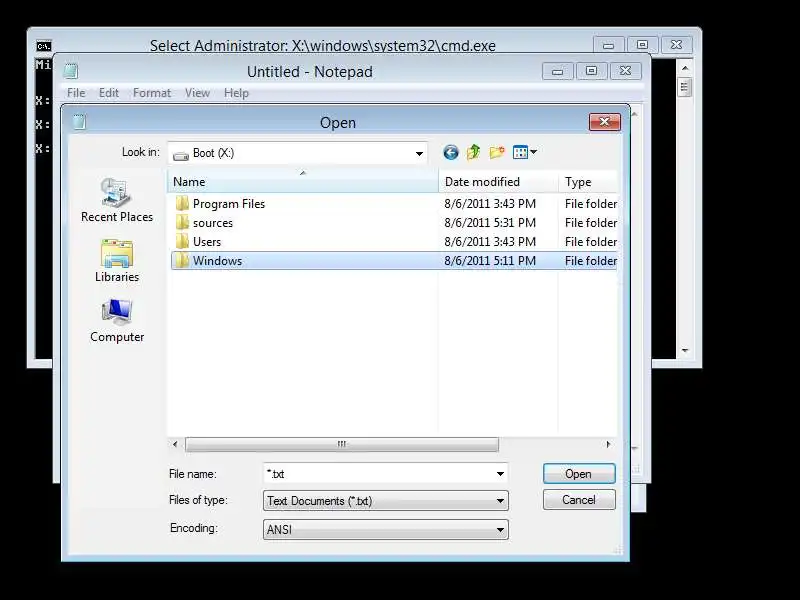Click the Notepad window title bar icon

point(70,71)
